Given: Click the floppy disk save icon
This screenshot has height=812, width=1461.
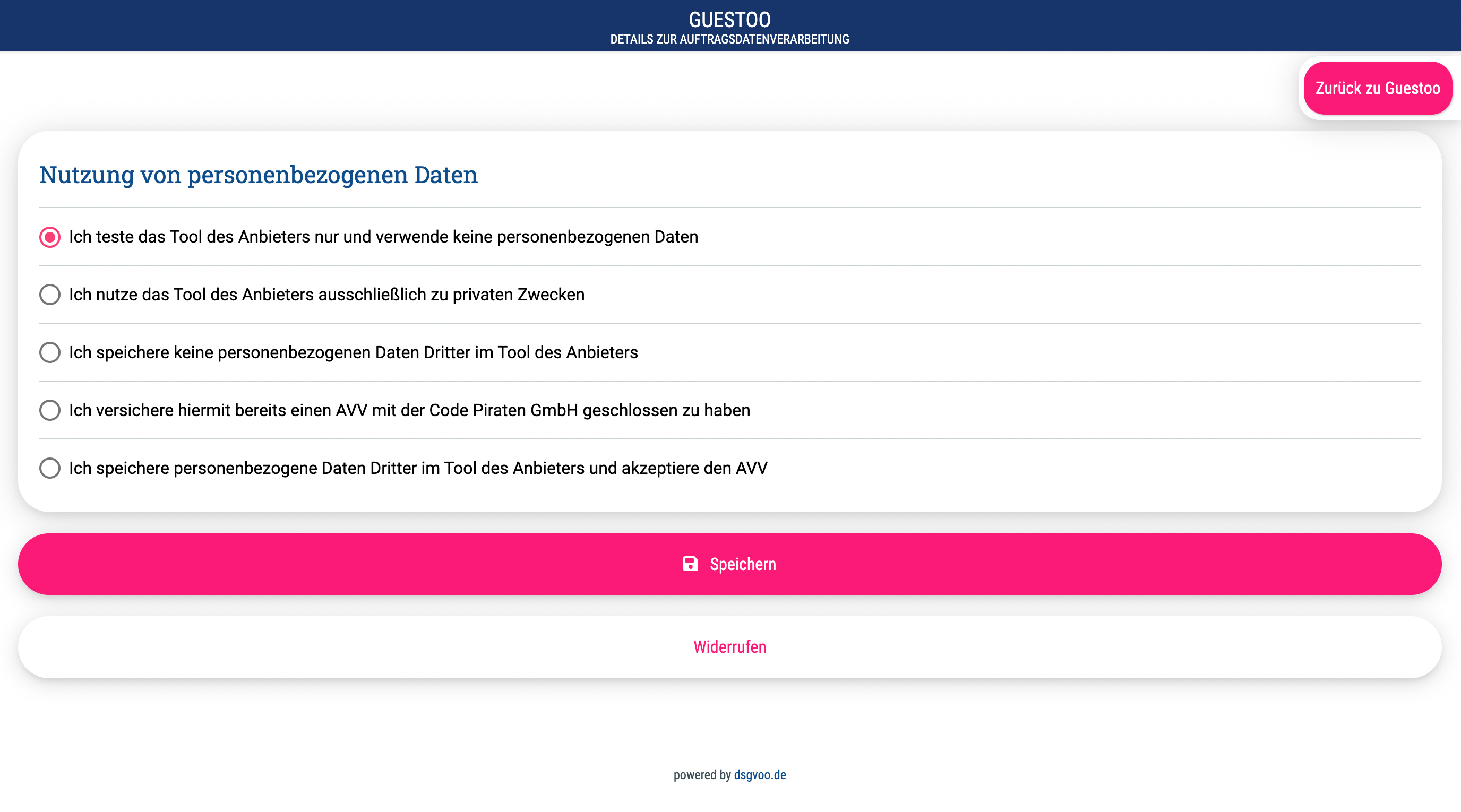Looking at the screenshot, I should click(690, 564).
